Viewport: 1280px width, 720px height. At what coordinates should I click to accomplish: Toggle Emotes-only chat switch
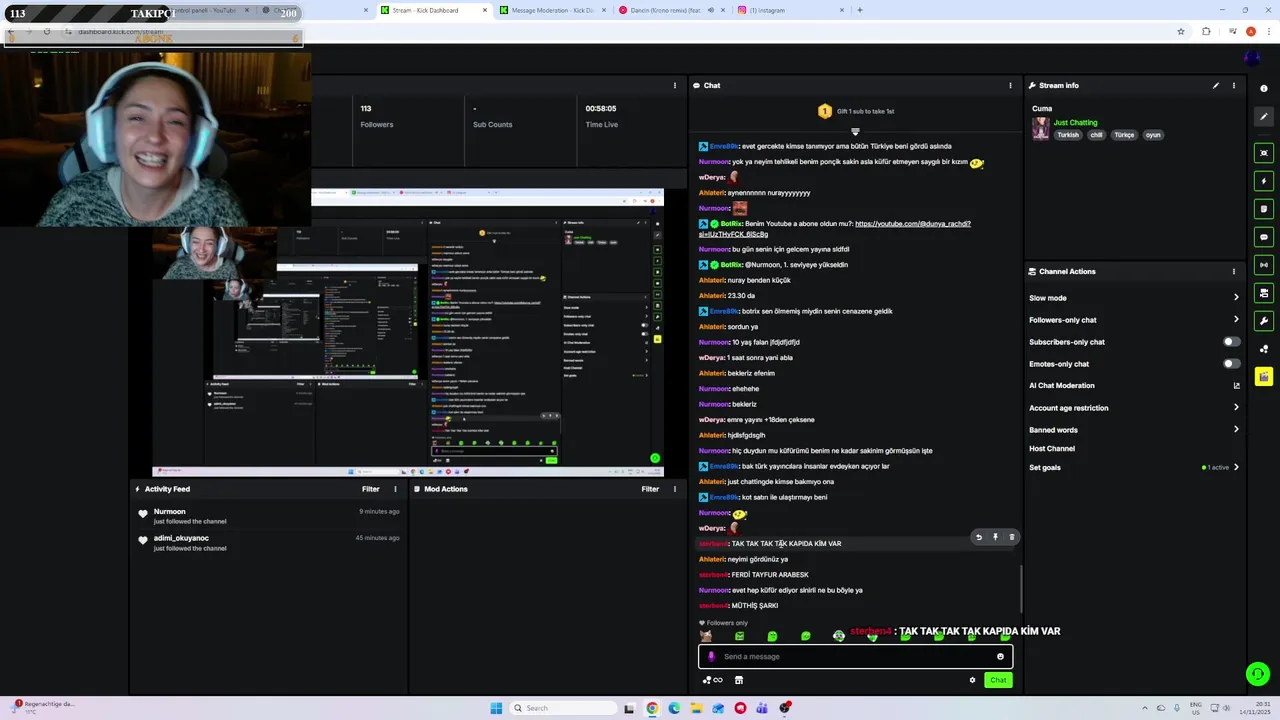[1232, 364]
